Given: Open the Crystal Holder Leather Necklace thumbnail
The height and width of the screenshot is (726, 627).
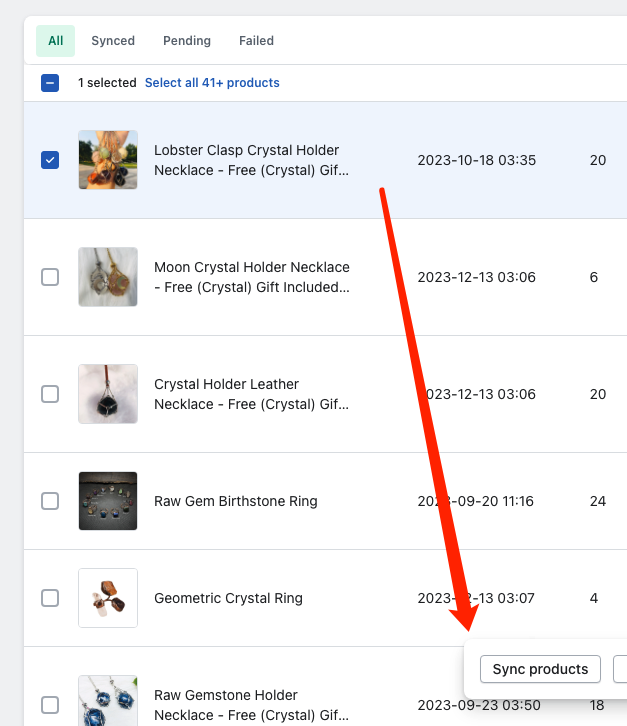Looking at the screenshot, I should click(108, 394).
